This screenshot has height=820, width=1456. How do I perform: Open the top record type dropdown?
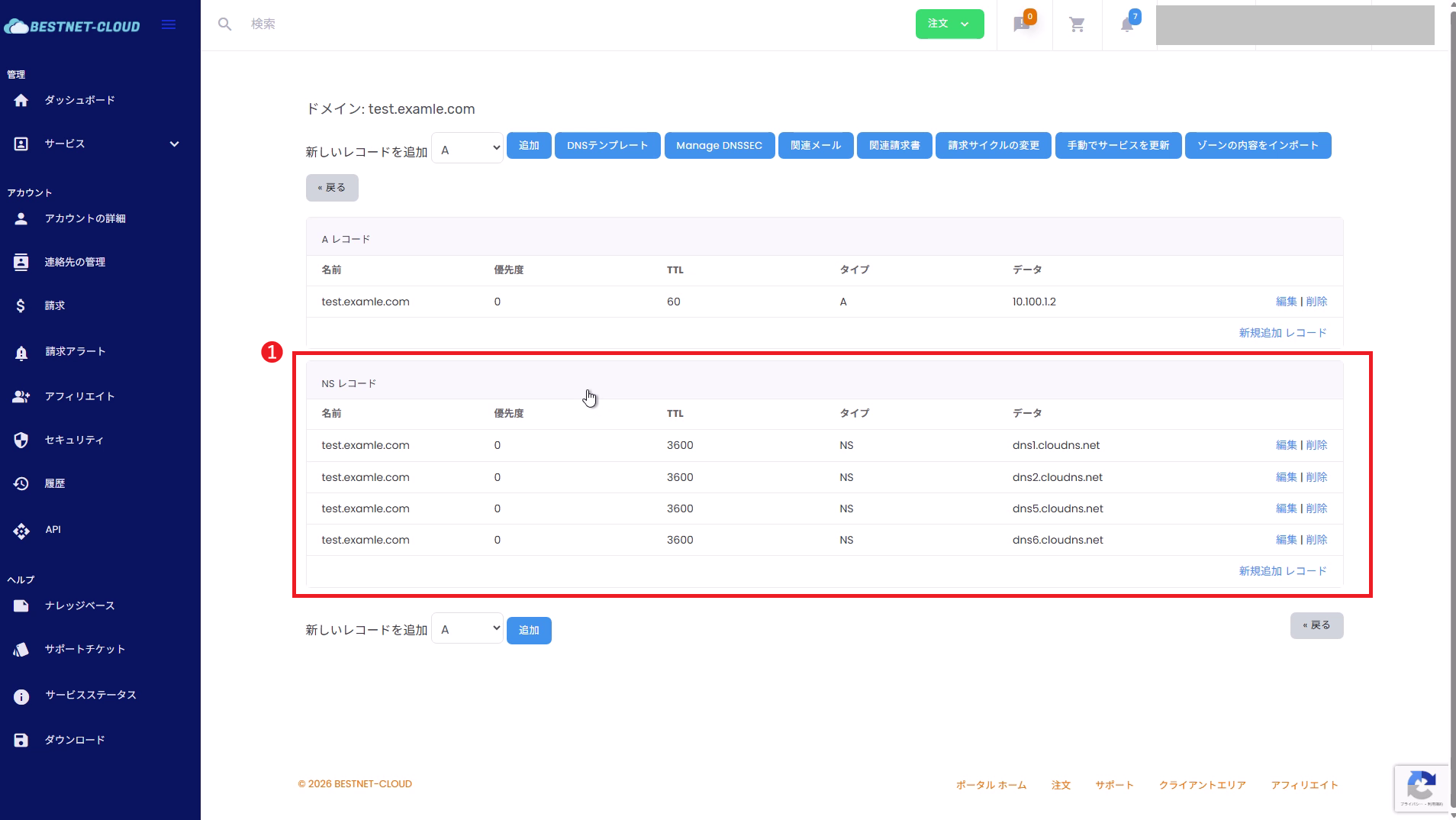point(467,148)
